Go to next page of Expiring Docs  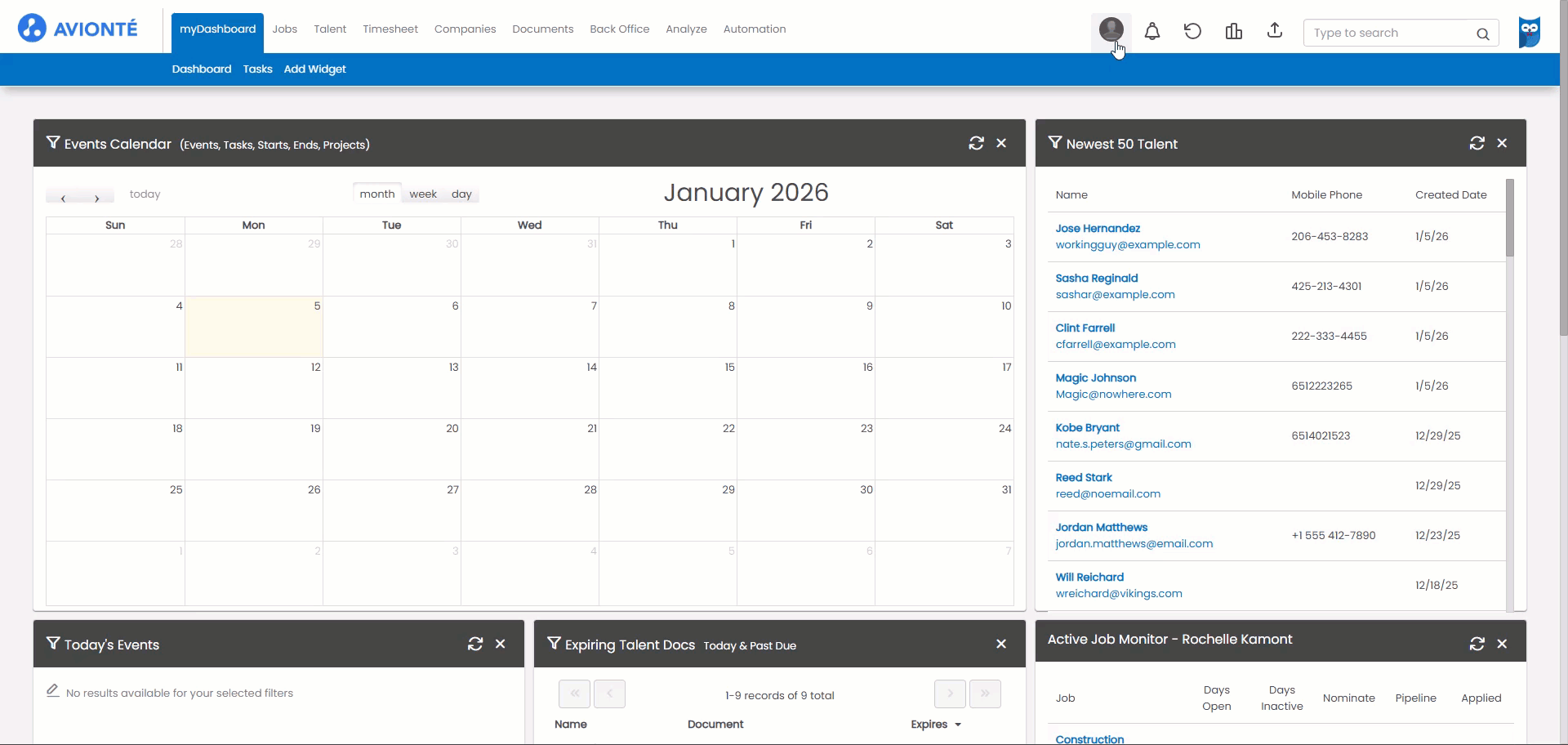[950, 694]
